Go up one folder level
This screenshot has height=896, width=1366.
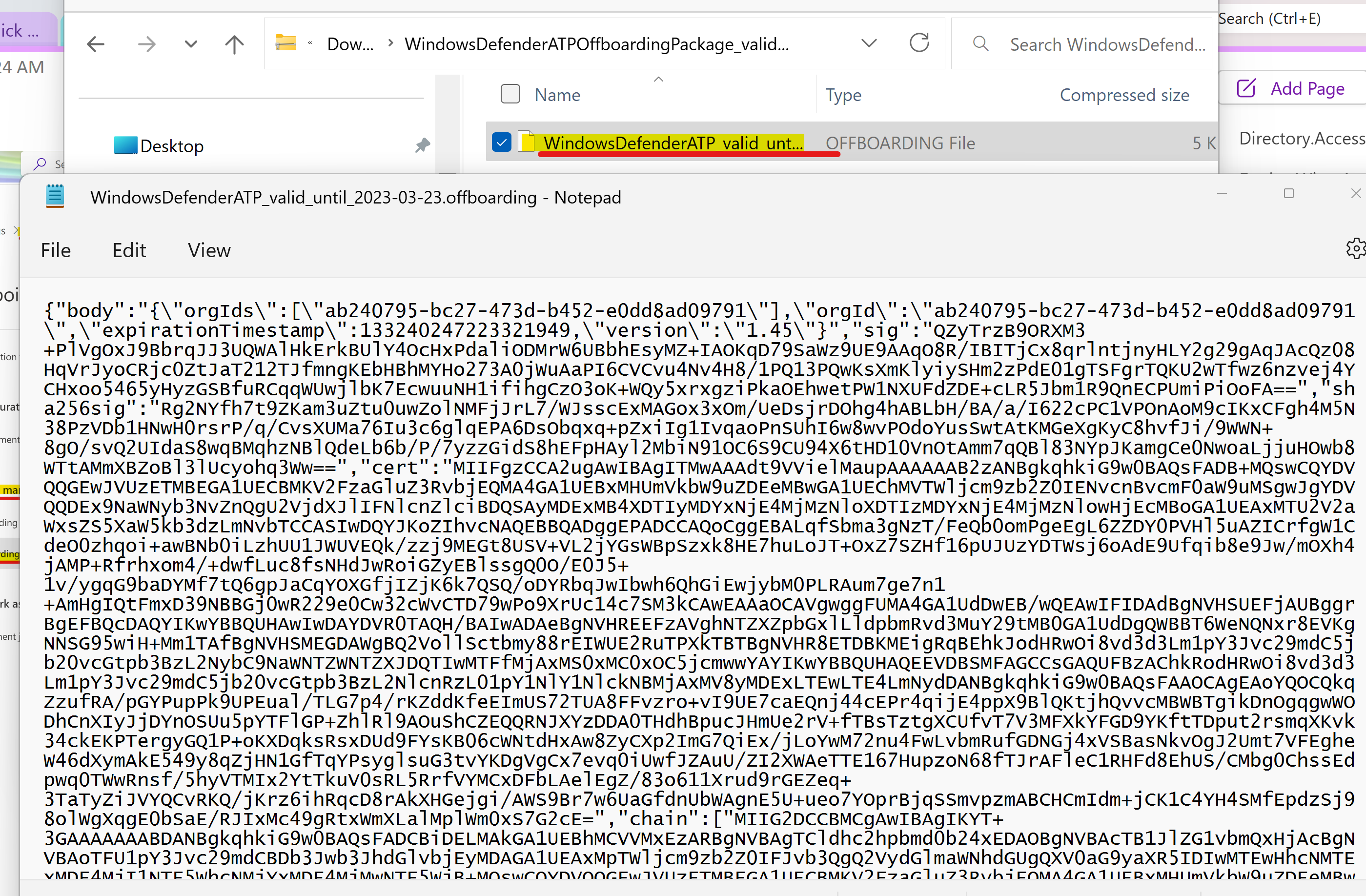point(234,43)
